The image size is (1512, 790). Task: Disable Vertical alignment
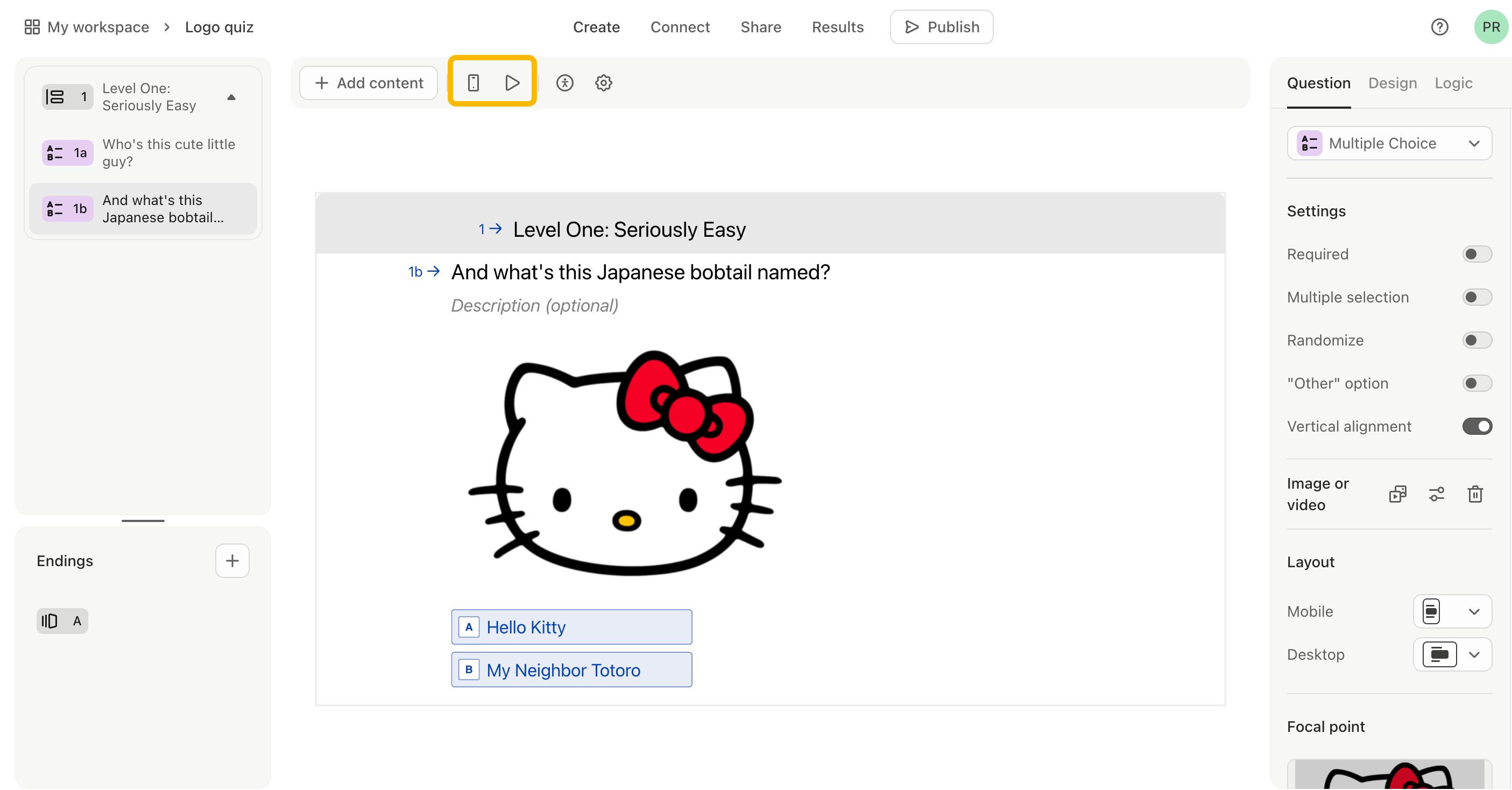1477,426
